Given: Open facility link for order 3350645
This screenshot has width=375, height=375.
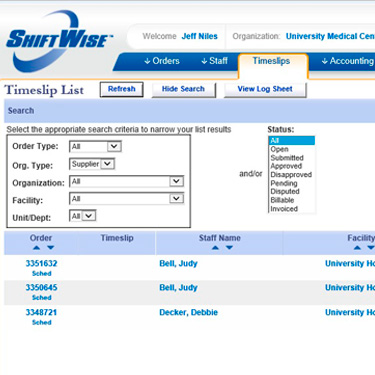Looking at the screenshot, I should 350,287.
